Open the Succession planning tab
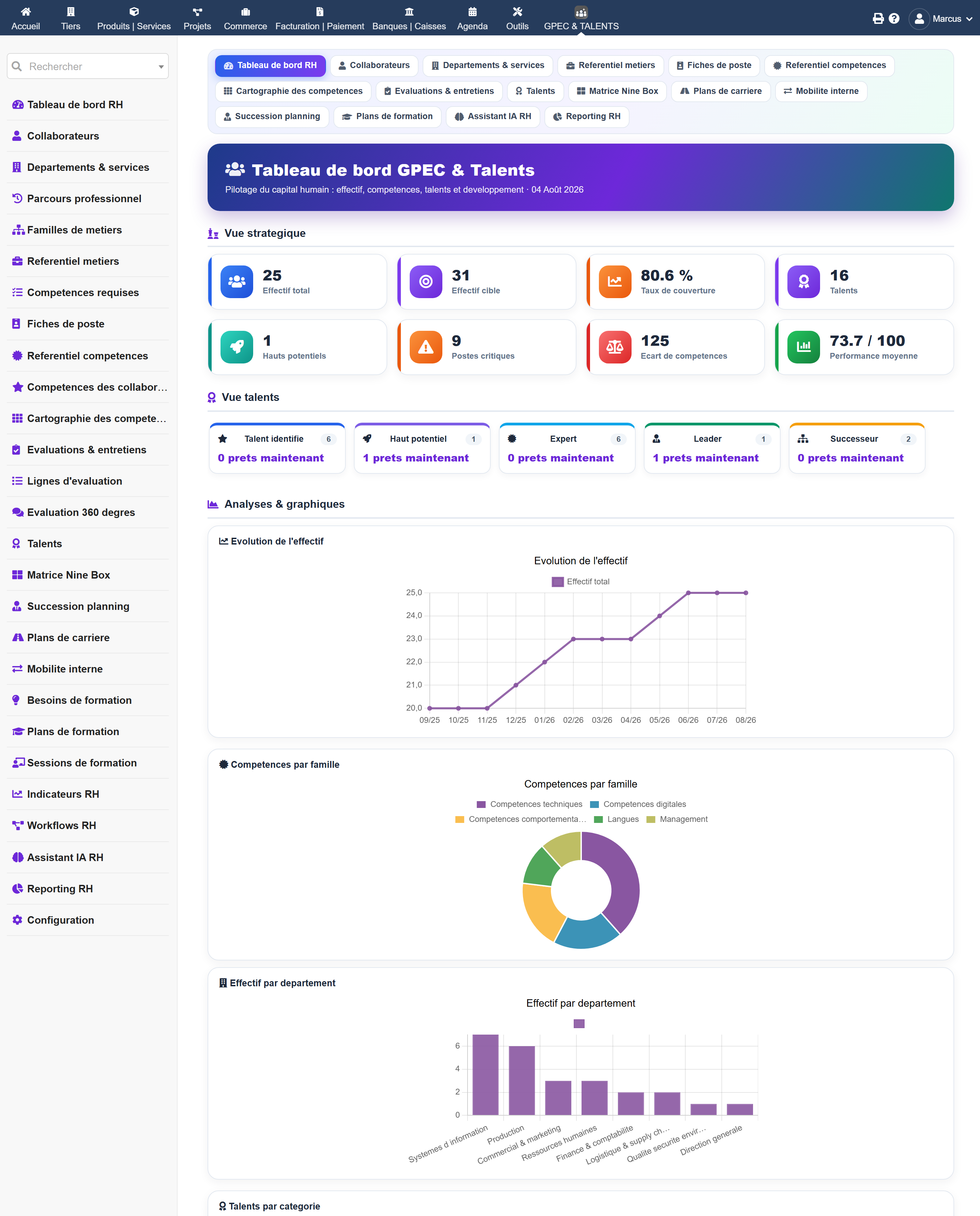The width and height of the screenshot is (980, 1216). click(x=272, y=116)
